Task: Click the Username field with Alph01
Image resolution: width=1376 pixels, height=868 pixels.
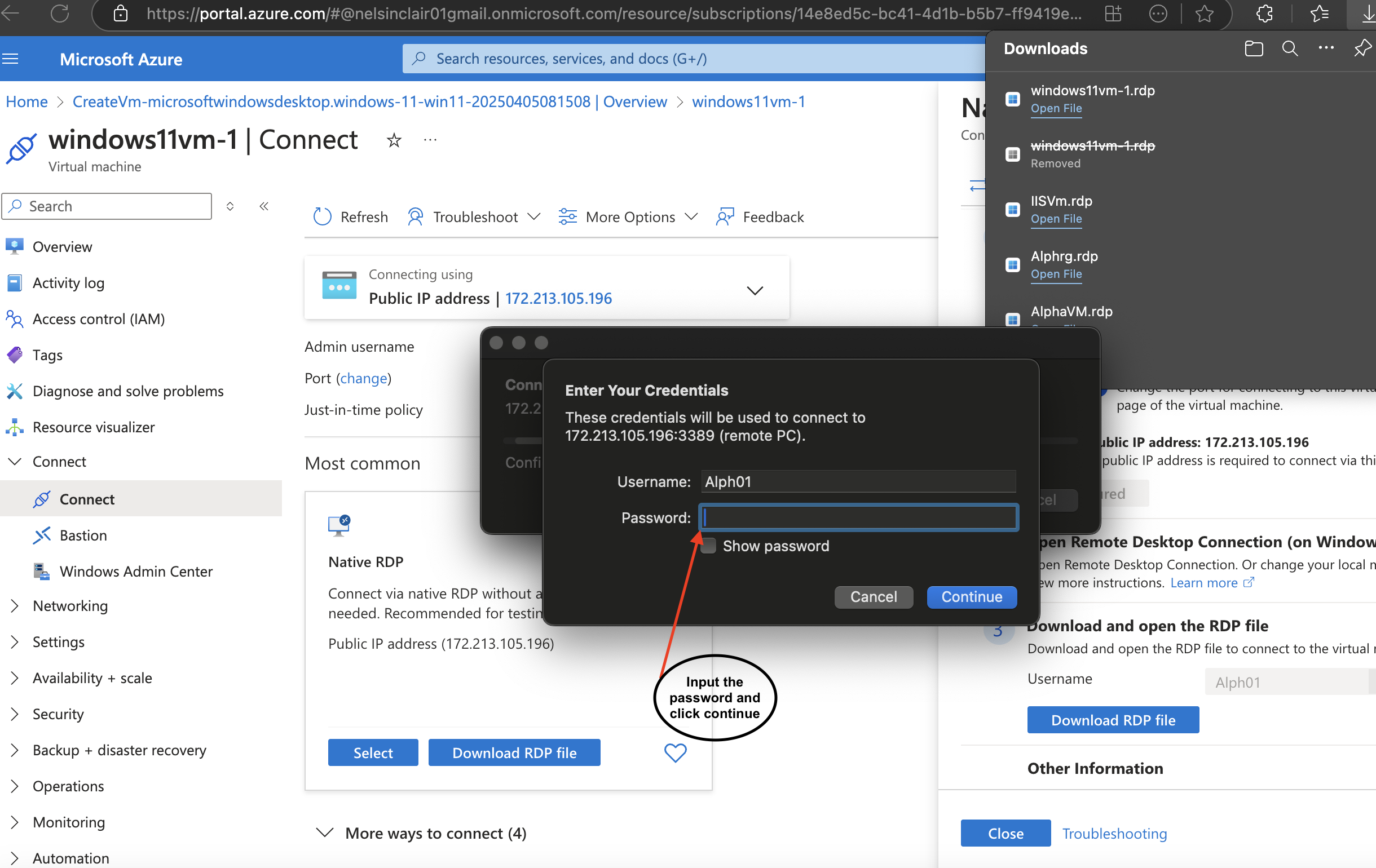Action: click(x=858, y=481)
